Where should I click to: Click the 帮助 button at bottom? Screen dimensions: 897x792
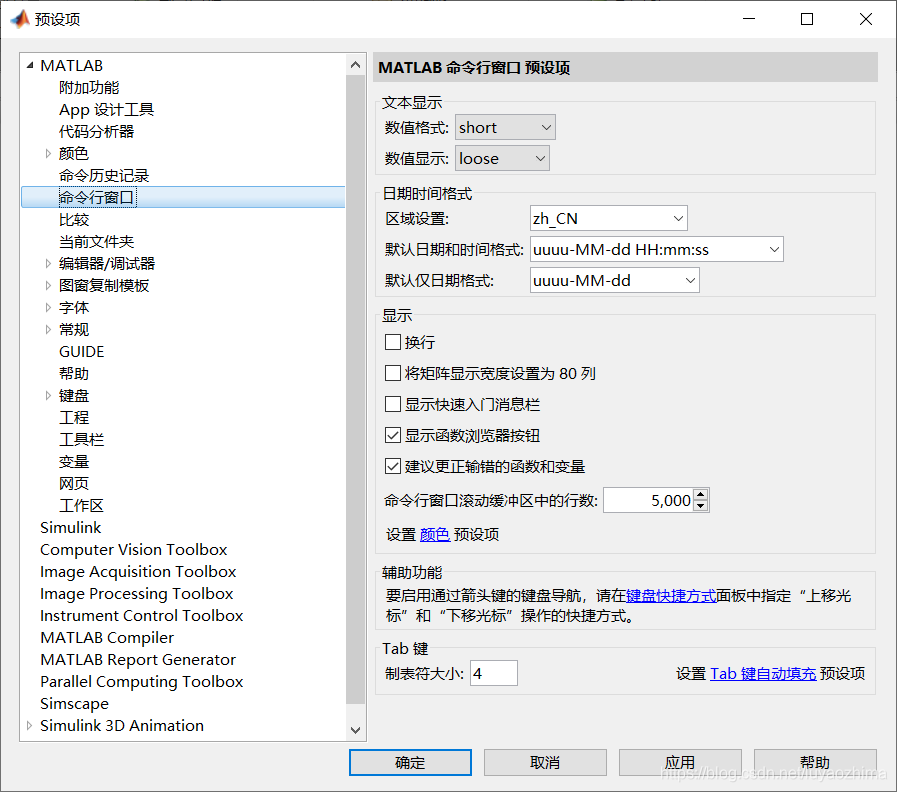pos(815,762)
